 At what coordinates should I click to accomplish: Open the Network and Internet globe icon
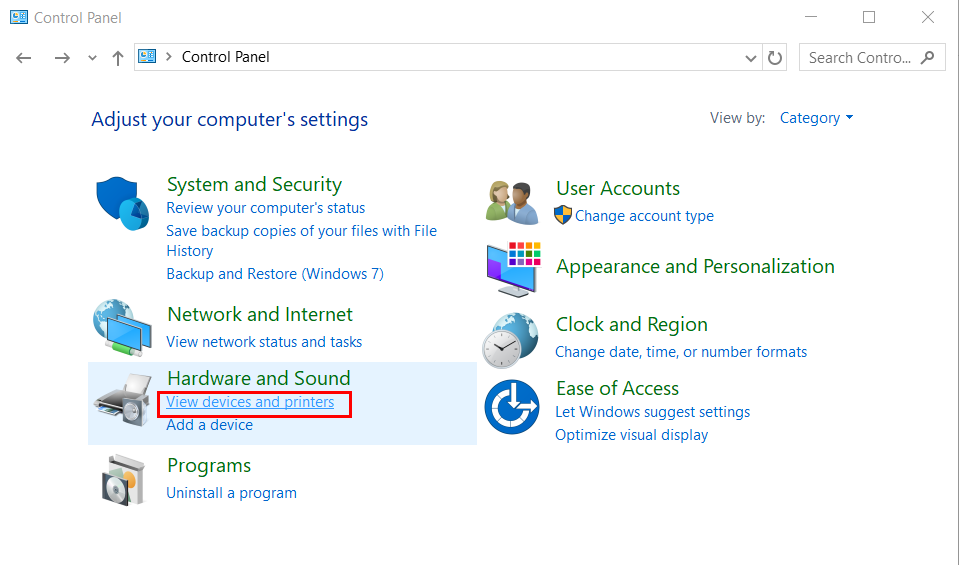[122, 328]
